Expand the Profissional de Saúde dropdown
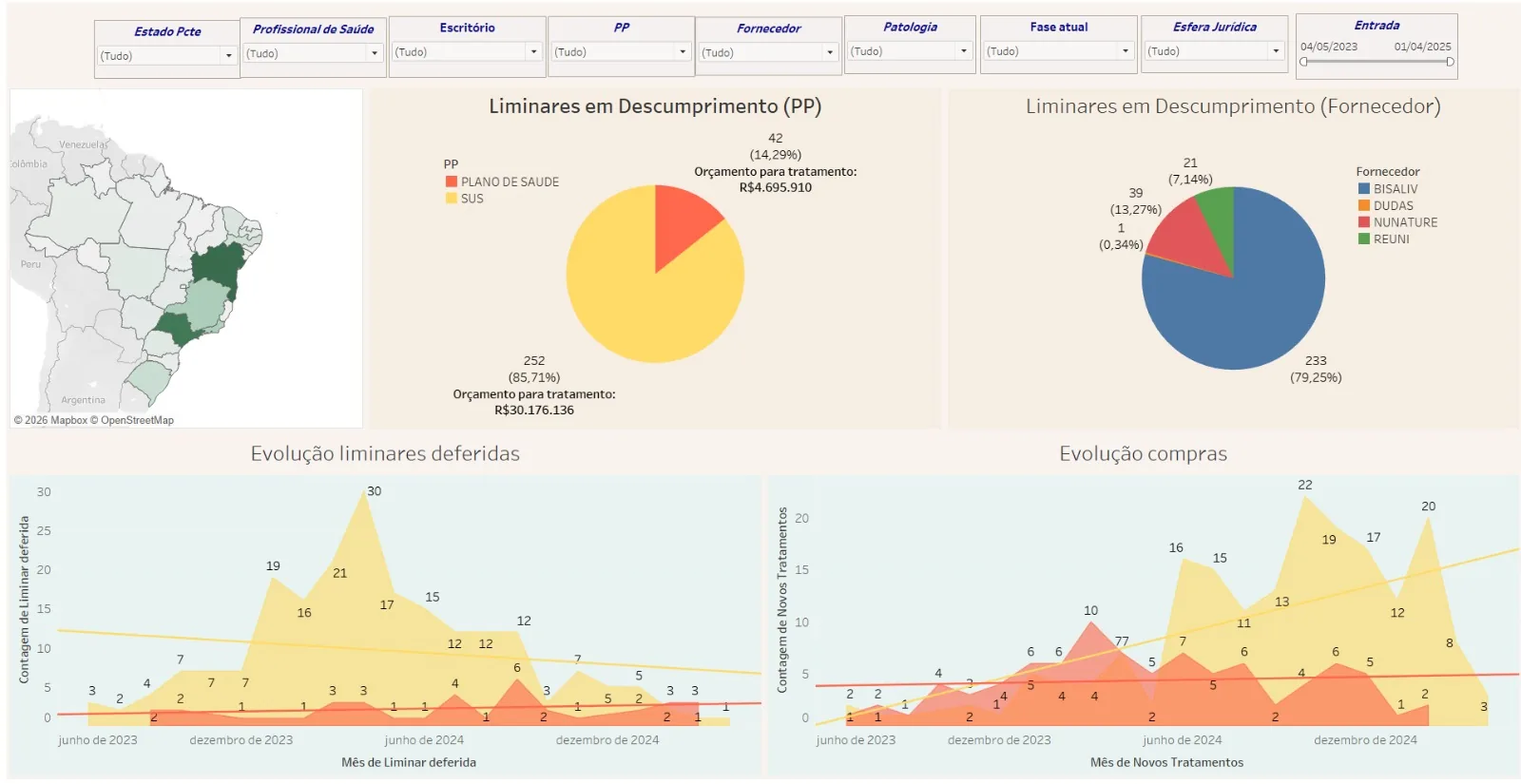Screen dimensions: 1521x784 pyautogui.click(x=313, y=53)
